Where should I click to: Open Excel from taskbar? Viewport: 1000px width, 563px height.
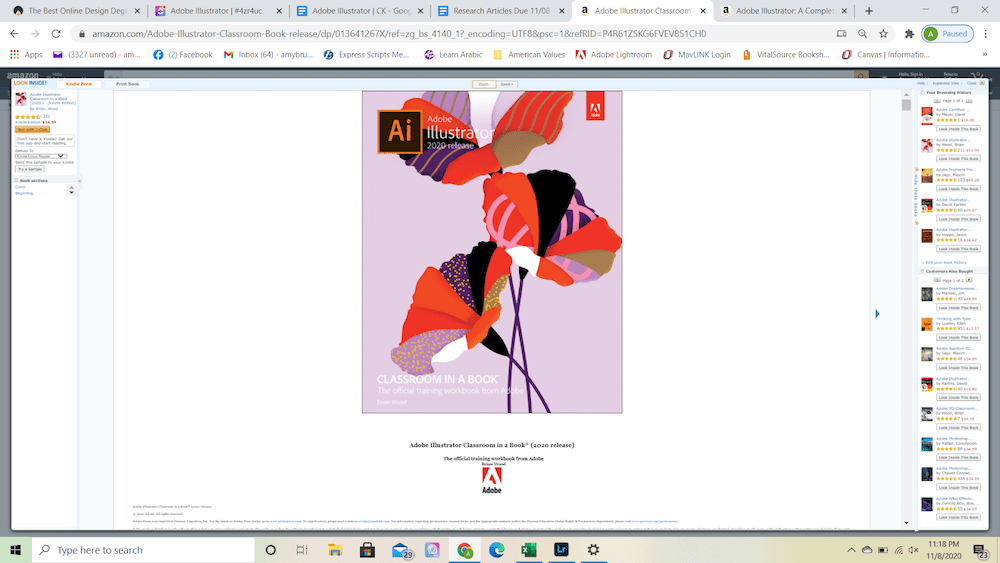tap(529, 550)
